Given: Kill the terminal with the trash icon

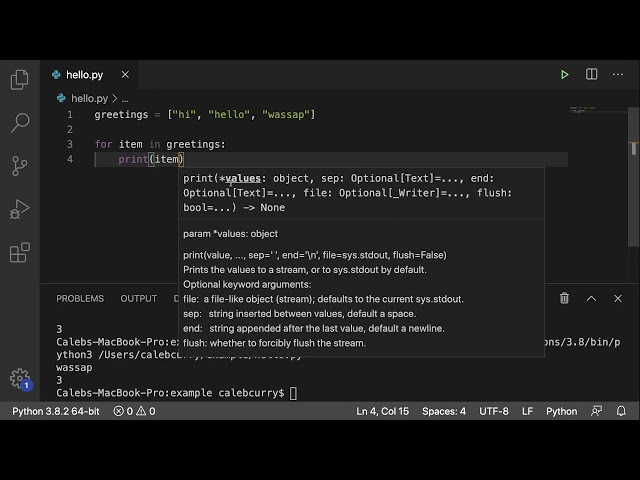Looking at the screenshot, I should click(564, 298).
